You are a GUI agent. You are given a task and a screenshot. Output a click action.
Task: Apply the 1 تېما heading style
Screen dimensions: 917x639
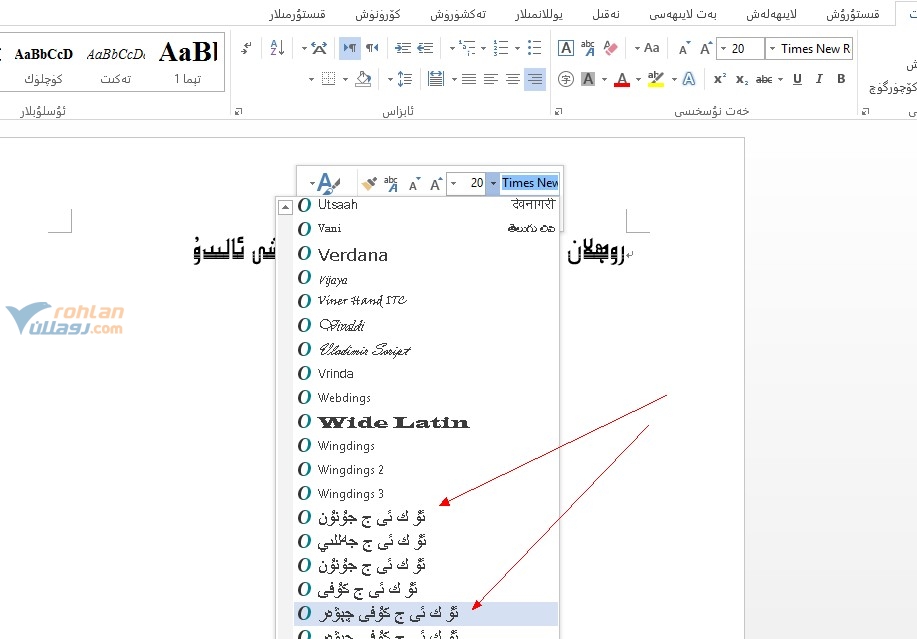(x=188, y=62)
